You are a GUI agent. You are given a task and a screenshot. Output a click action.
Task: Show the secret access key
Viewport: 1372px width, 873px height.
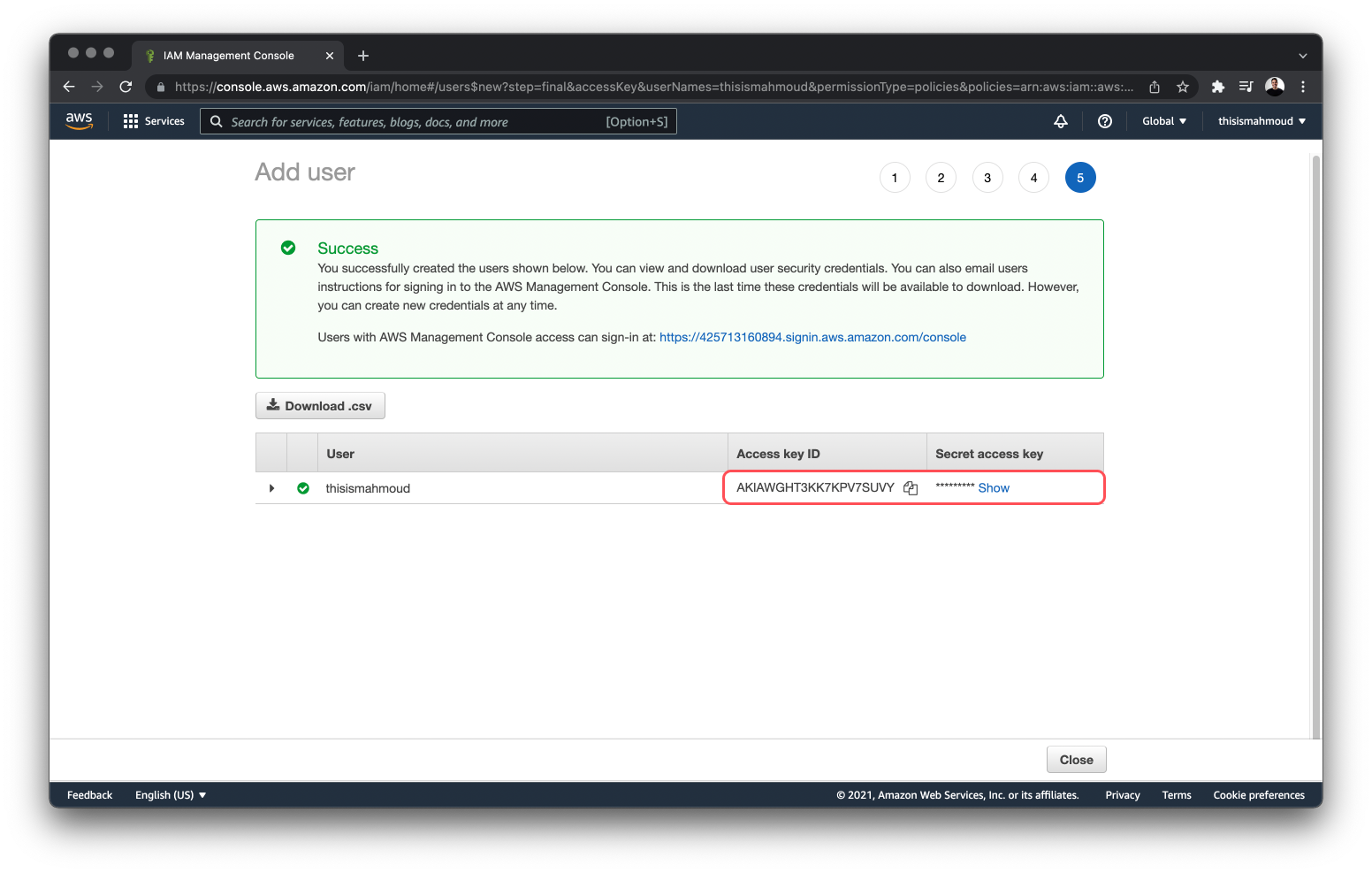[994, 488]
